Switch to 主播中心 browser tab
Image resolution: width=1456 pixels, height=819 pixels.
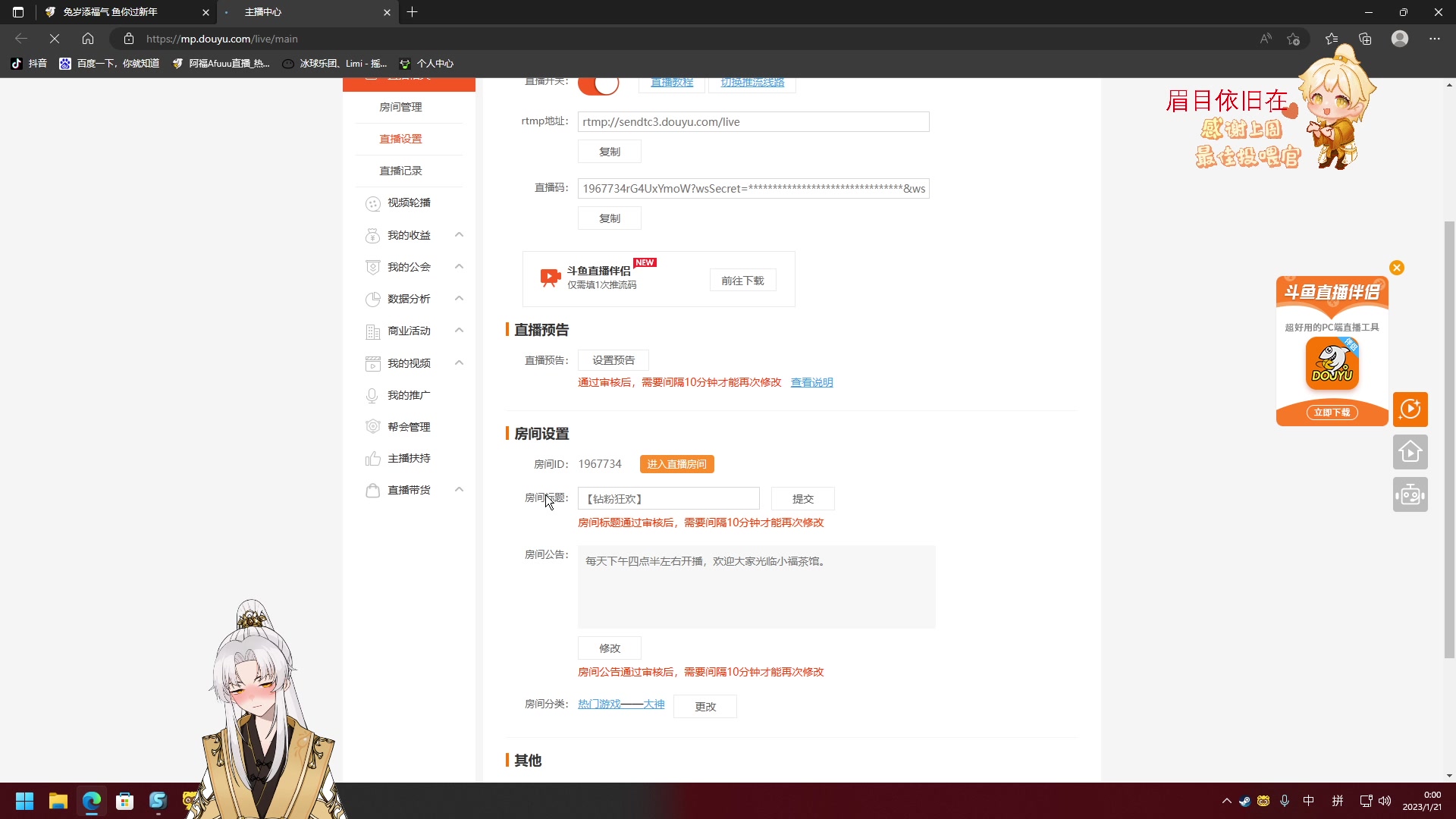(x=307, y=12)
